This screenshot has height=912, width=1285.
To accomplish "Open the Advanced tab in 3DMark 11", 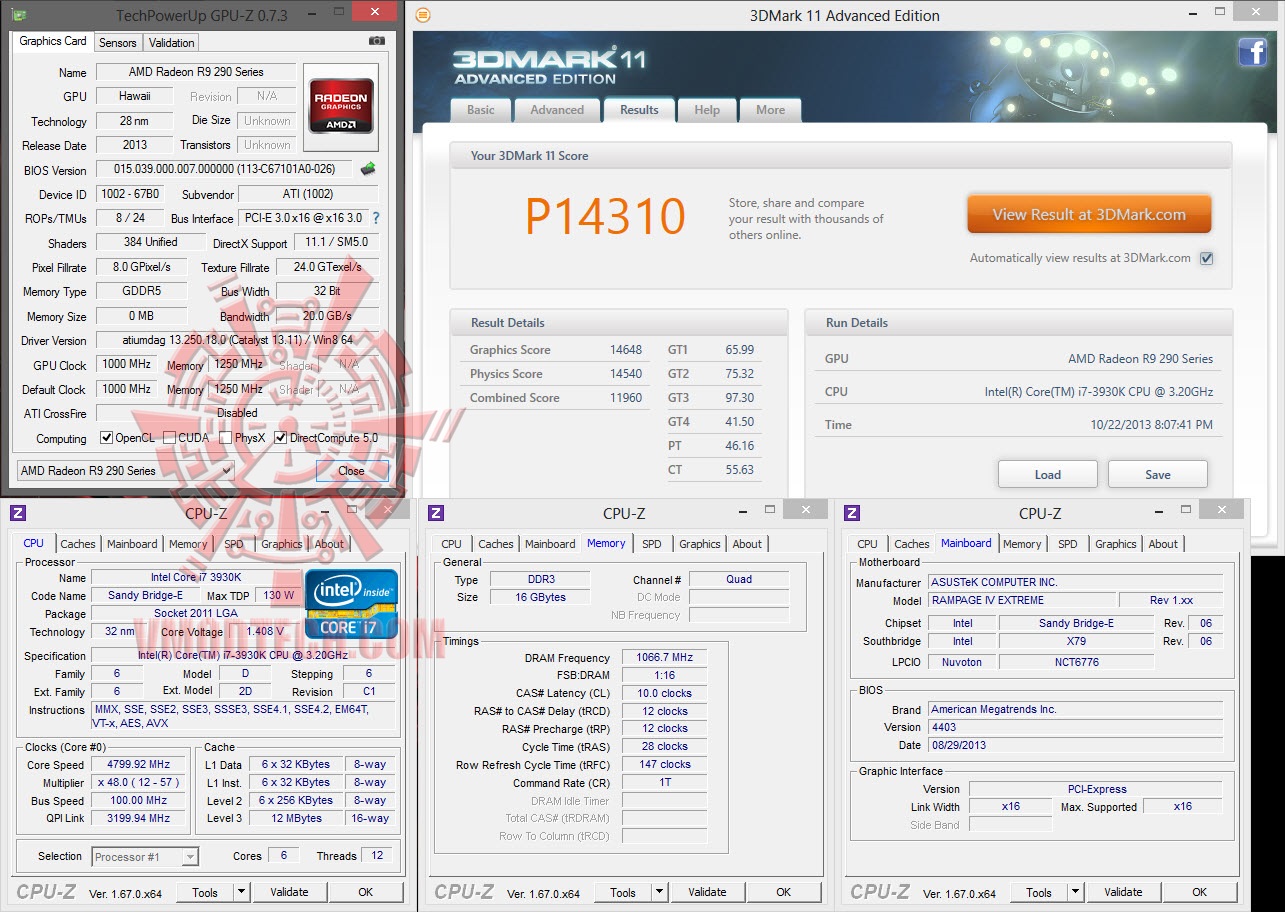I will pos(557,110).
